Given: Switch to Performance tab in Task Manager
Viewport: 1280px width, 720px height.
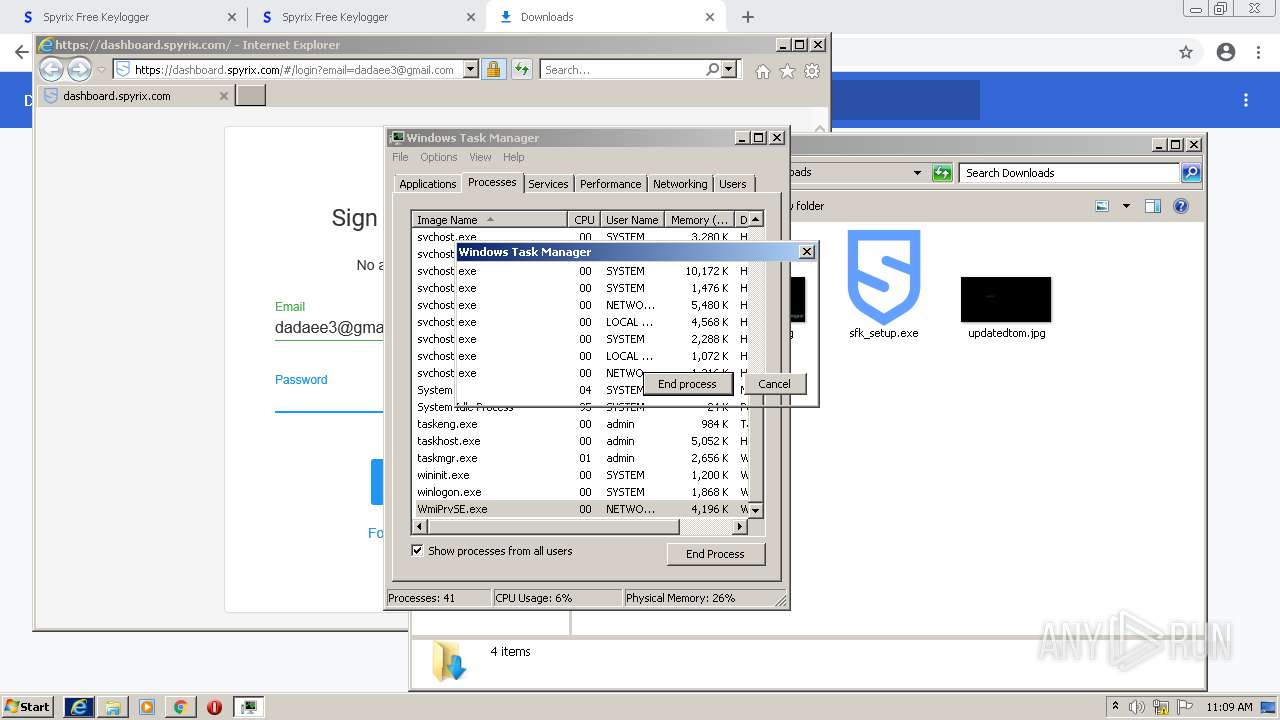Looking at the screenshot, I should click(610, 184).
